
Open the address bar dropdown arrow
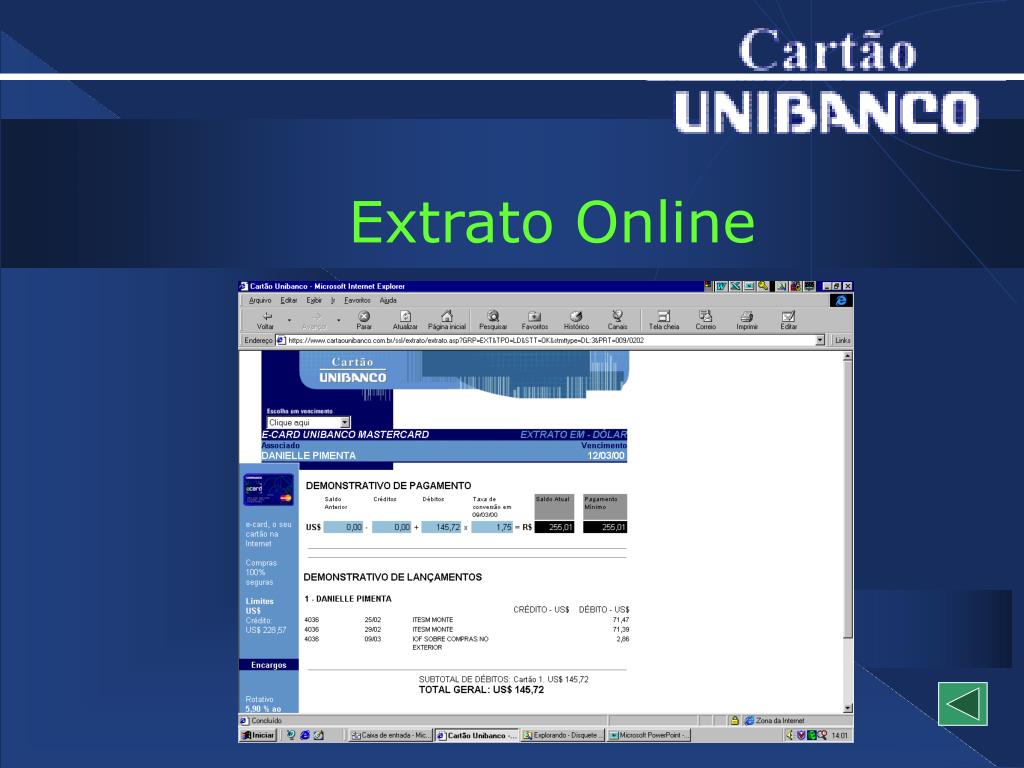pos(820,340)
